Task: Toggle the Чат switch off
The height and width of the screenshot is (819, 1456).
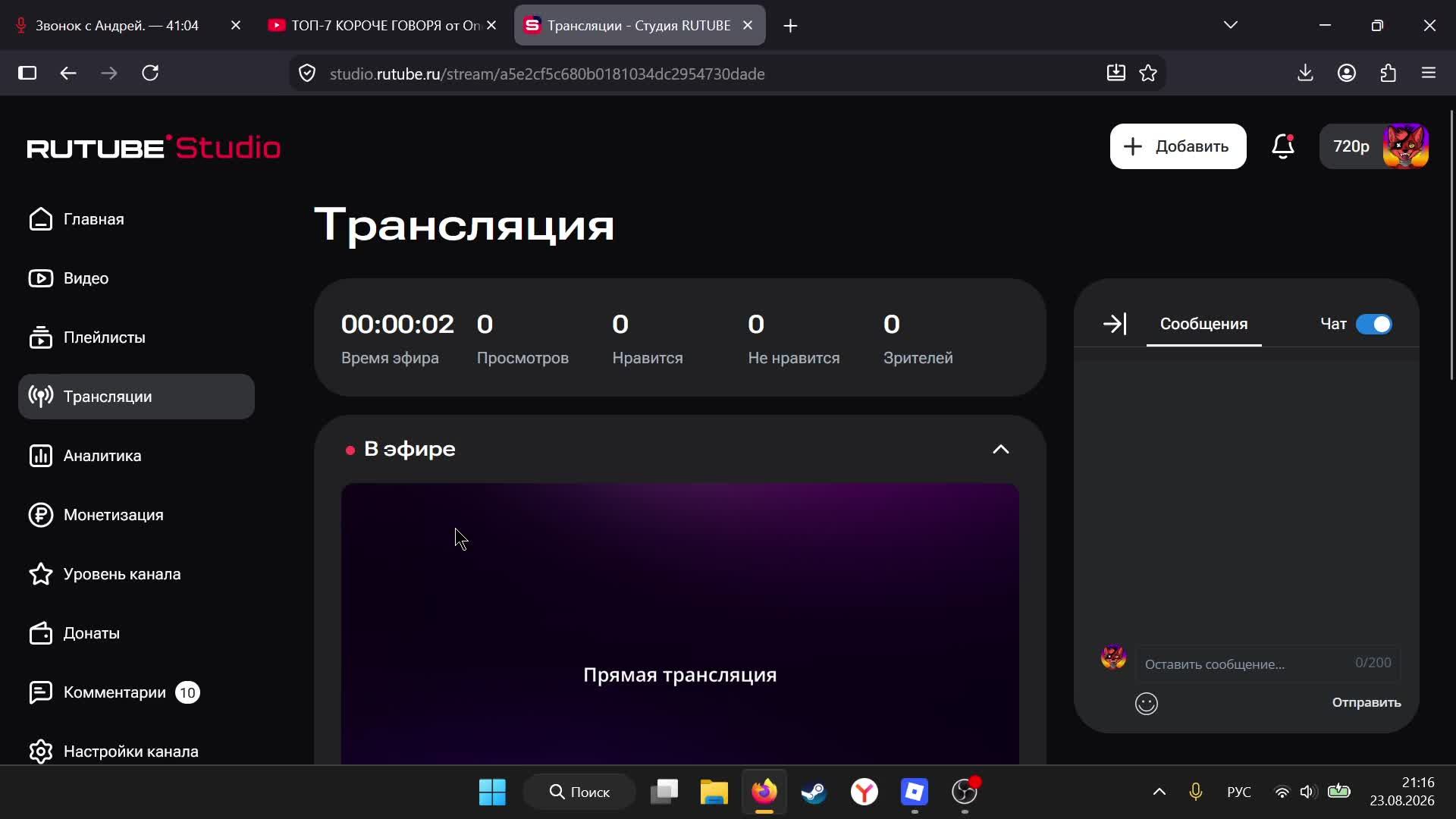Action: [1374, 325]
